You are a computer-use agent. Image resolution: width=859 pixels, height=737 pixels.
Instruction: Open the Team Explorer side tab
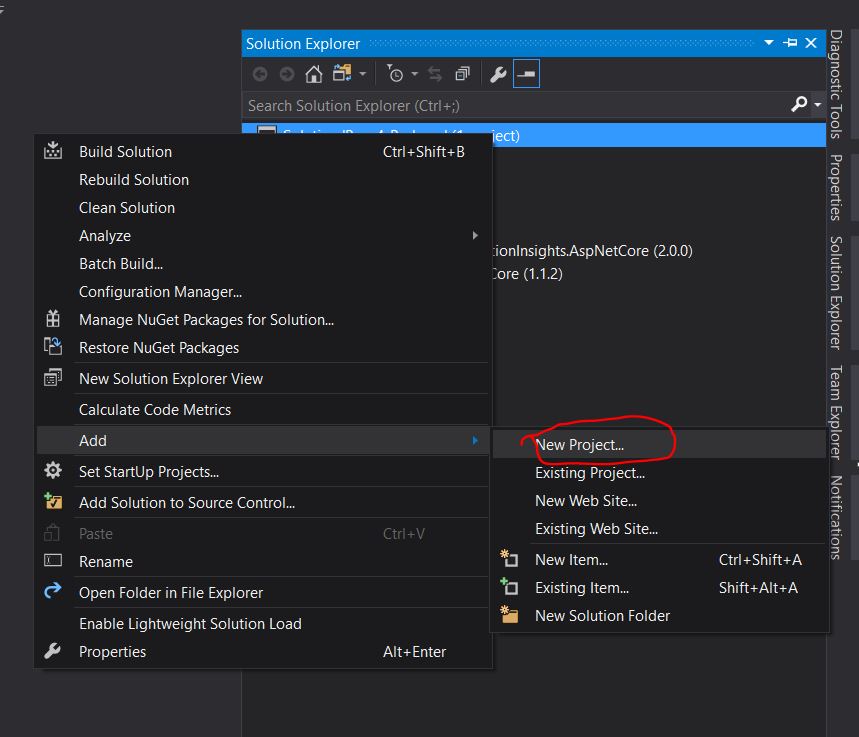[836, 411]
